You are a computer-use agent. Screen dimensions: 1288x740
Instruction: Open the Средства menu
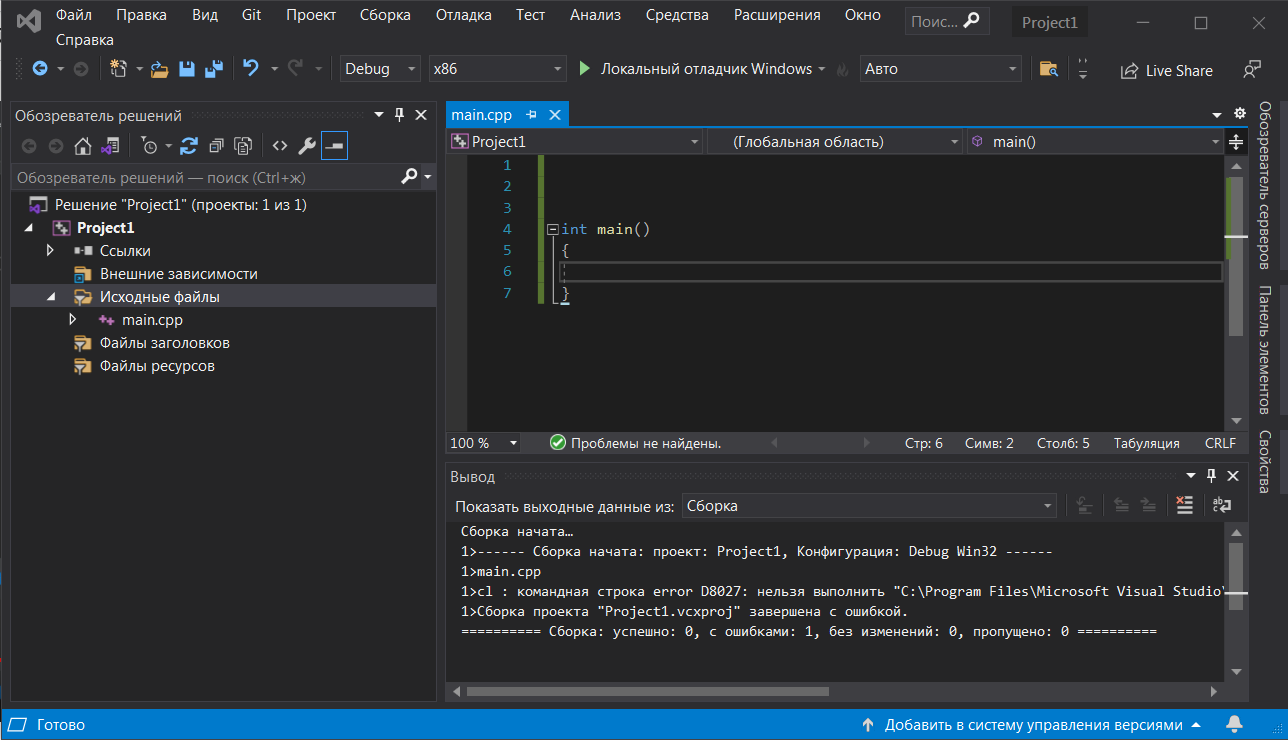(677, 15)
